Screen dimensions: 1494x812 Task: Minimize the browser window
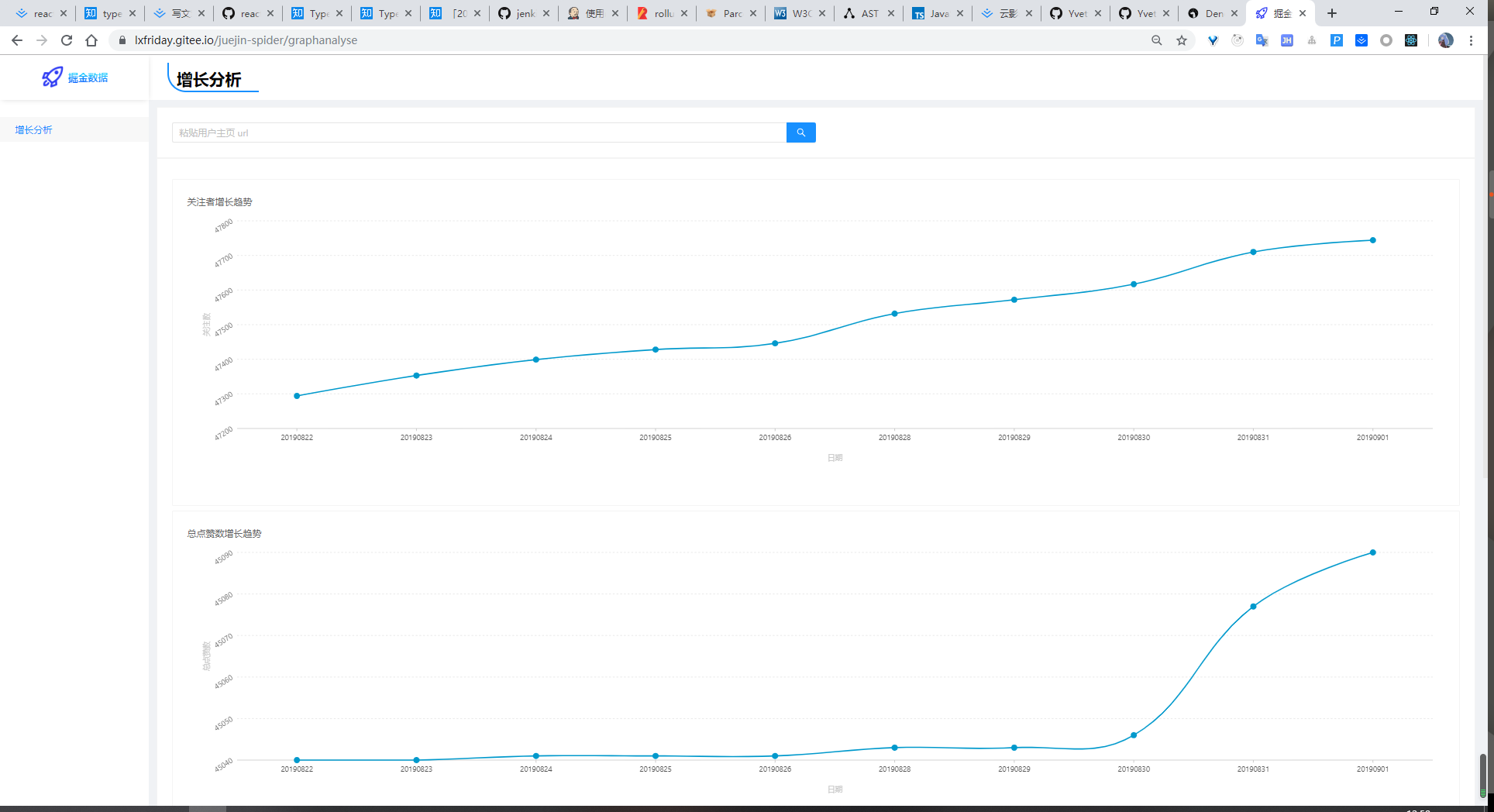tap(1399, 12)
